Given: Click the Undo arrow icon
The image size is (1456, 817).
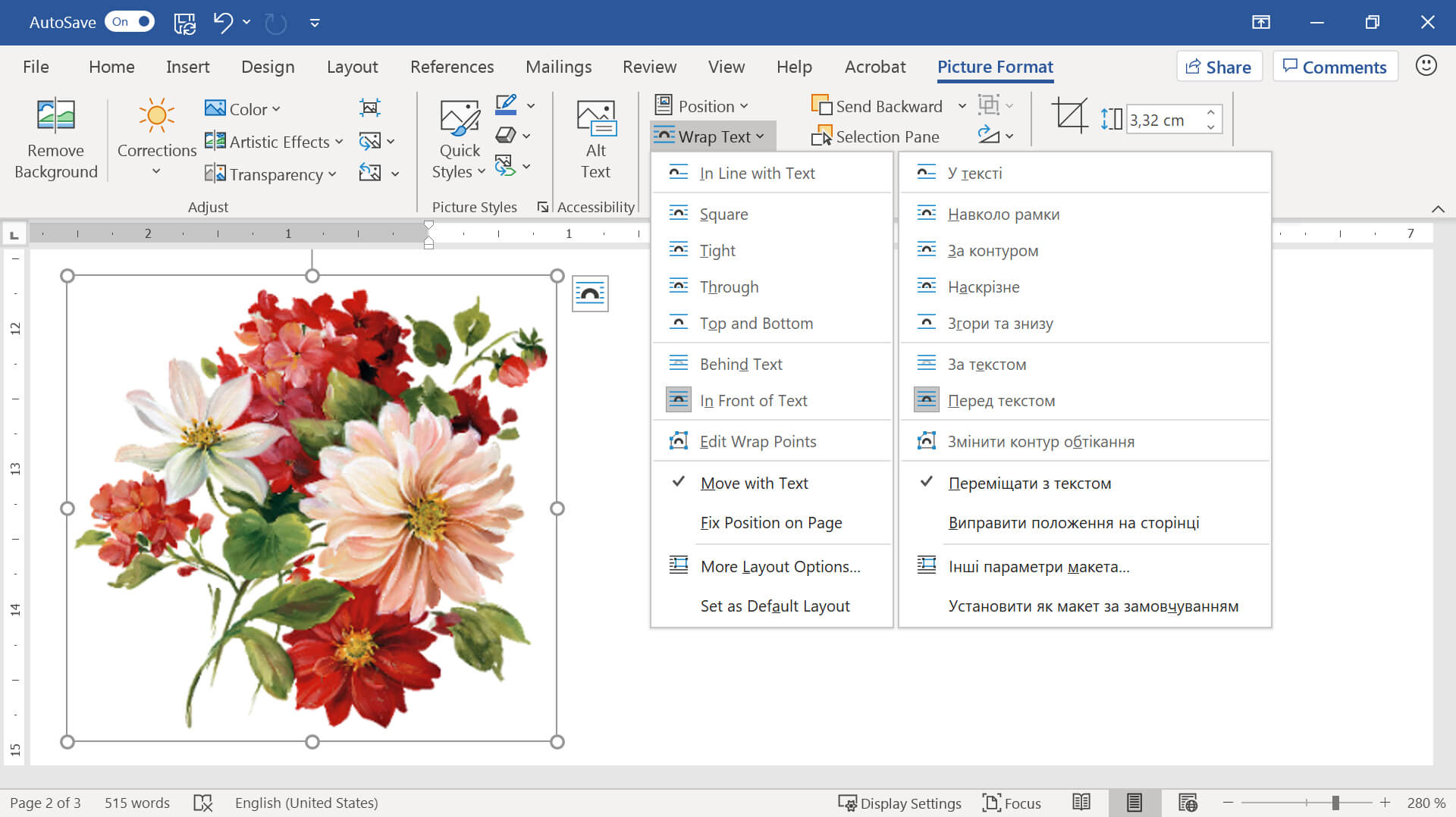Looking at the screenshot, I should tap(222, 23).
